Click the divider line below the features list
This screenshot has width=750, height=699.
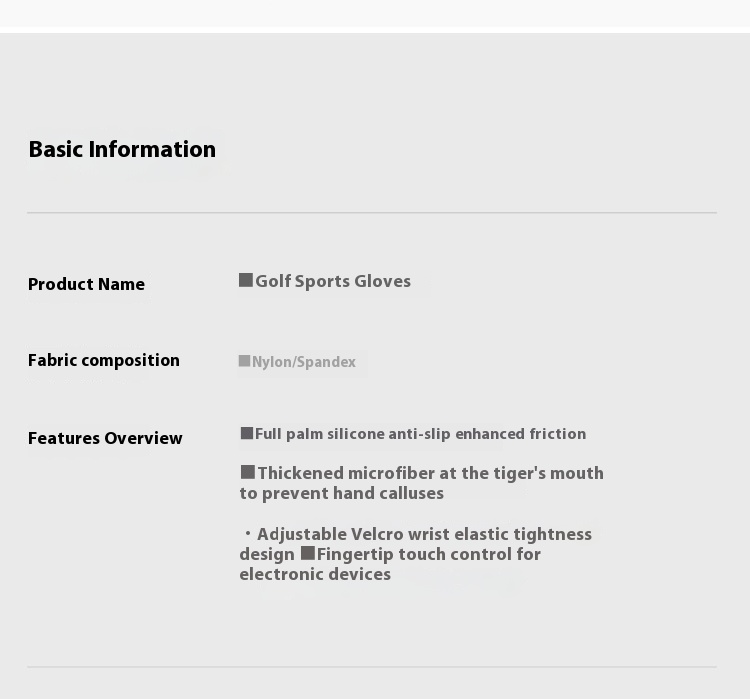coord(372,667)
